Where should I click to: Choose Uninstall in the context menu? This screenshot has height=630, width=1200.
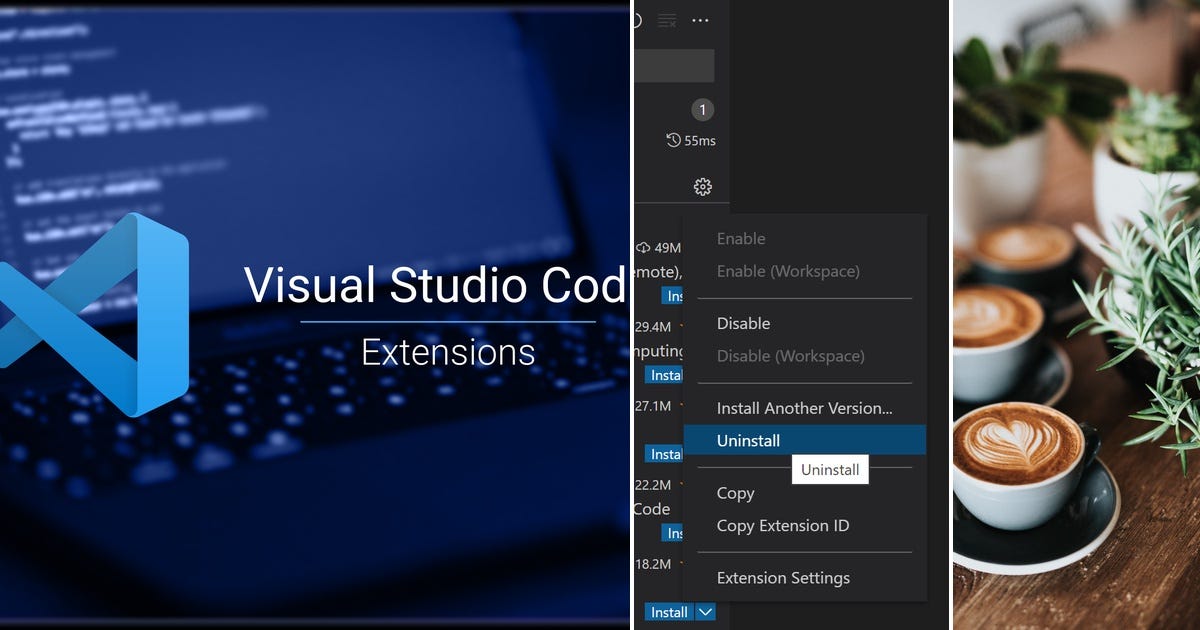(x=805, y=440)
